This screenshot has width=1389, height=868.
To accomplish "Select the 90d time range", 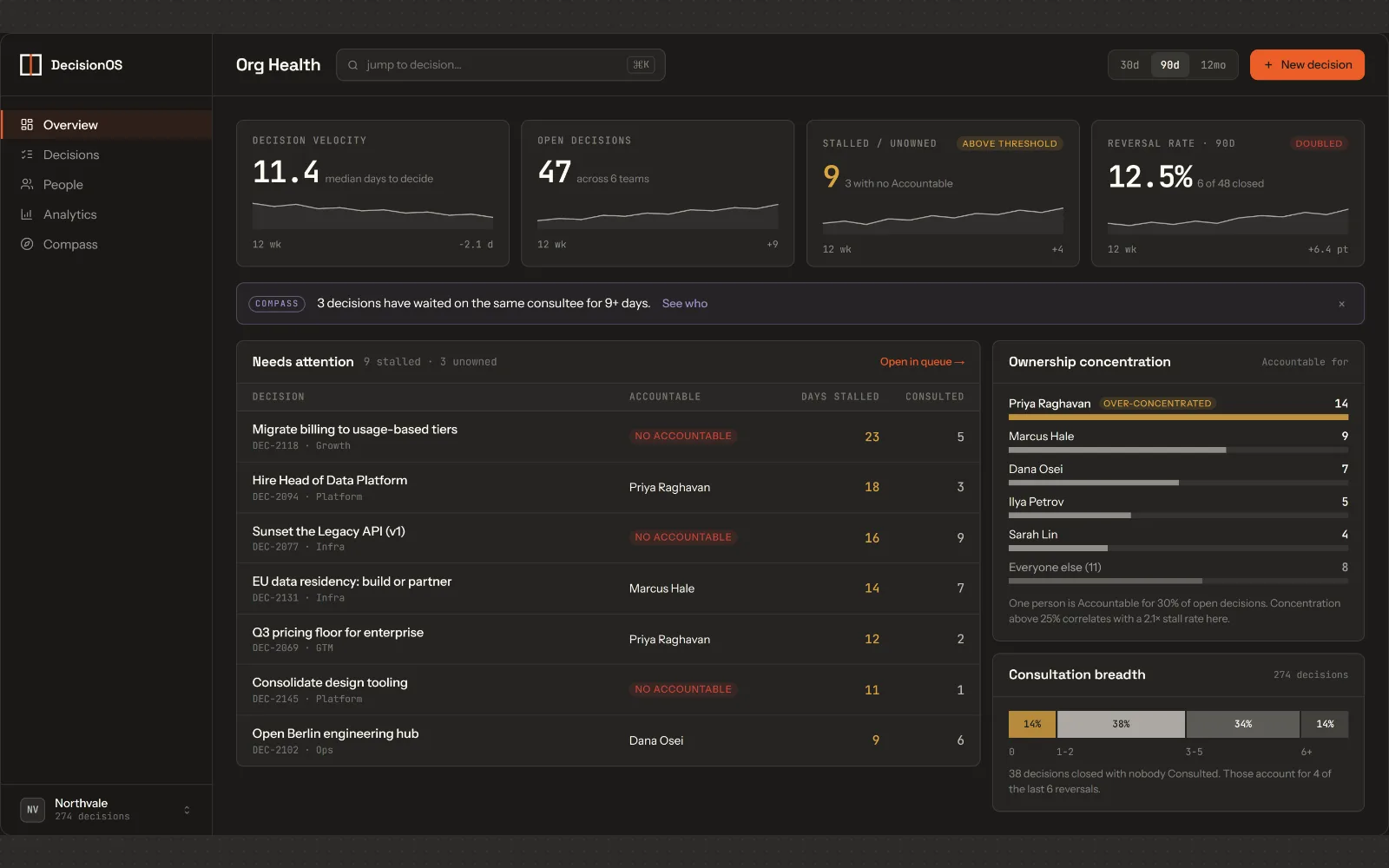I will click(1170, 65).
